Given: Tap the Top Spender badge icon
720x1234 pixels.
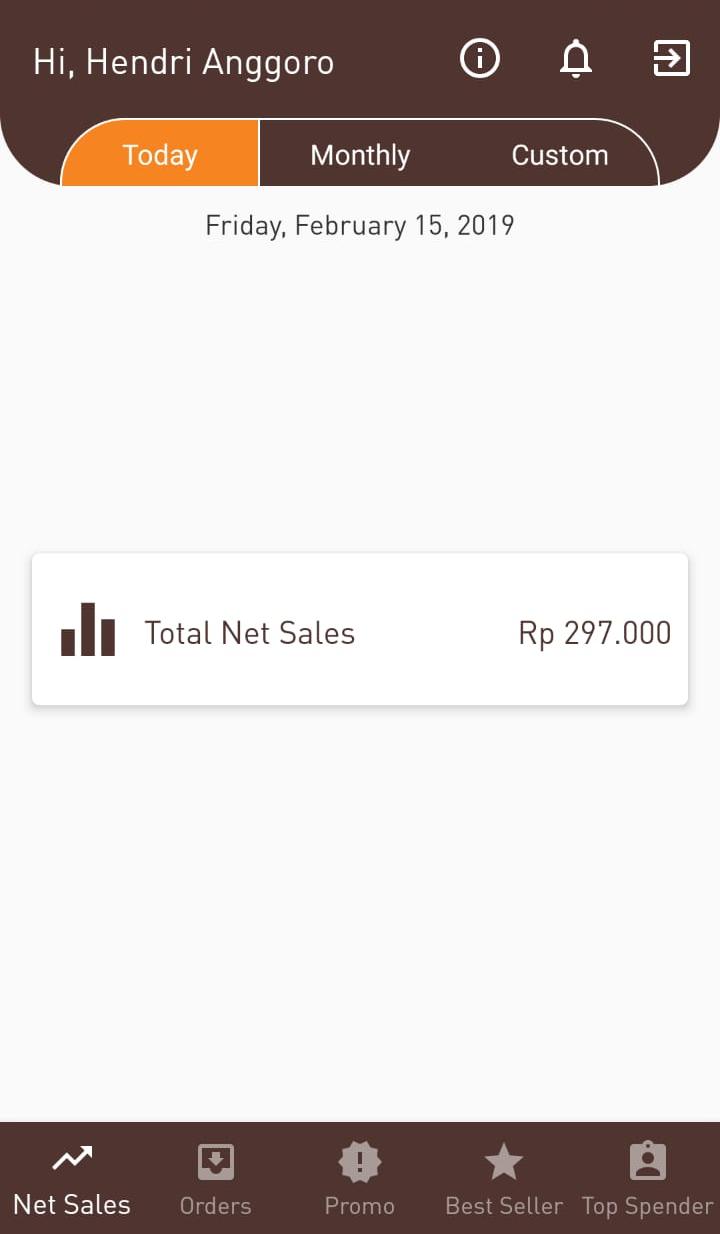Looking at the screenshot, I should pos(648,1162).
